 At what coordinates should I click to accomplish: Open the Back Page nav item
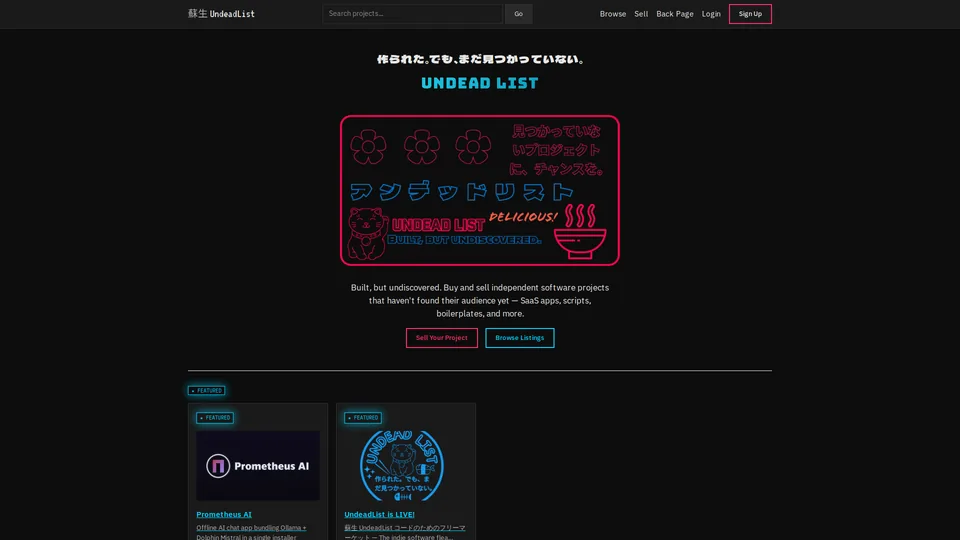(x=675, y=13)
